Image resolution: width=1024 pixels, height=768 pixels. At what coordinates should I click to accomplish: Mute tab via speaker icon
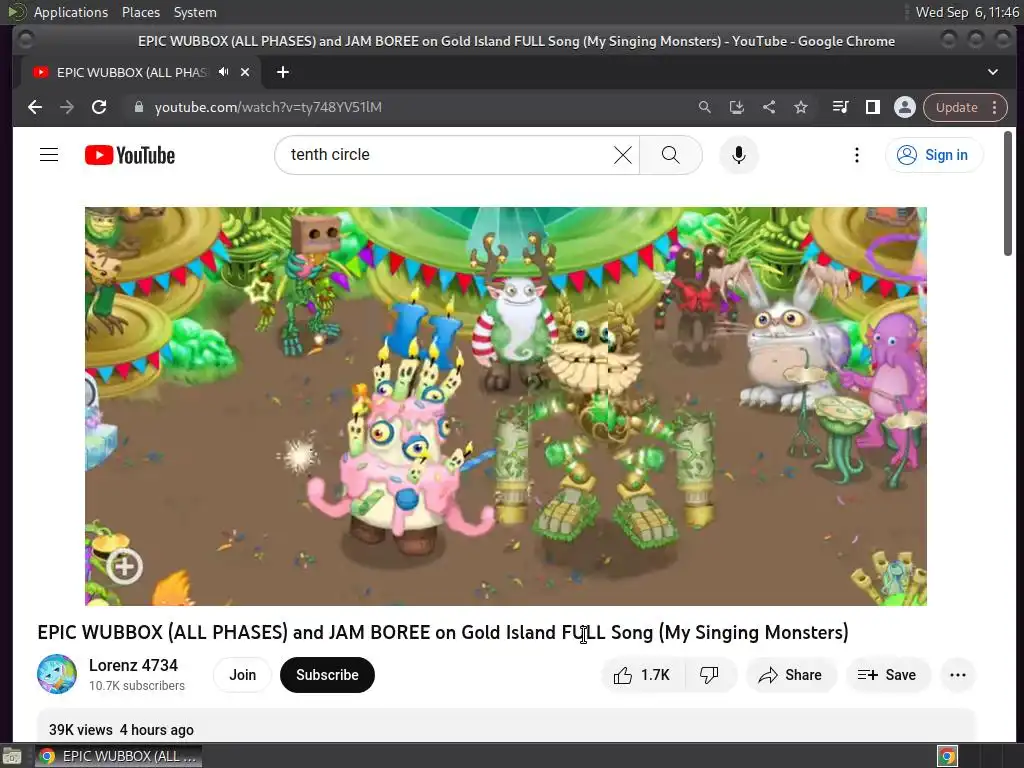click(x=224, y=72)
